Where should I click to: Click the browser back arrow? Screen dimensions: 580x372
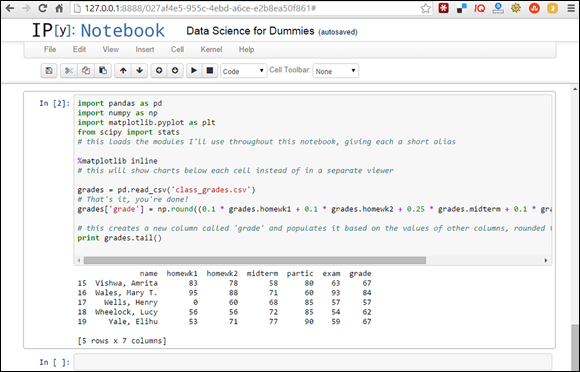coord(10,8)
